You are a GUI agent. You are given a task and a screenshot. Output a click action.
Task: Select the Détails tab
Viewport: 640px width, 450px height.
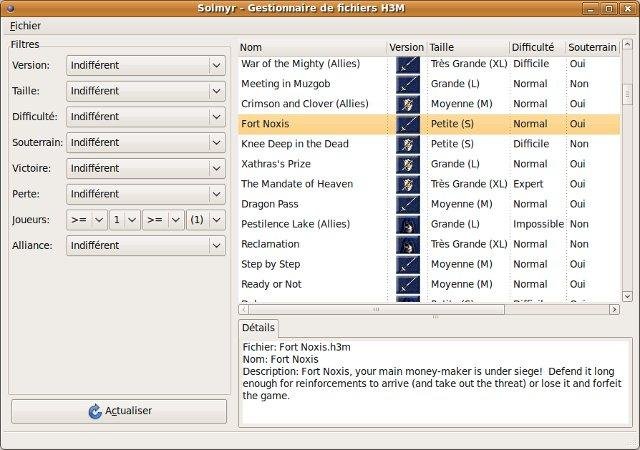coord(258,328)
